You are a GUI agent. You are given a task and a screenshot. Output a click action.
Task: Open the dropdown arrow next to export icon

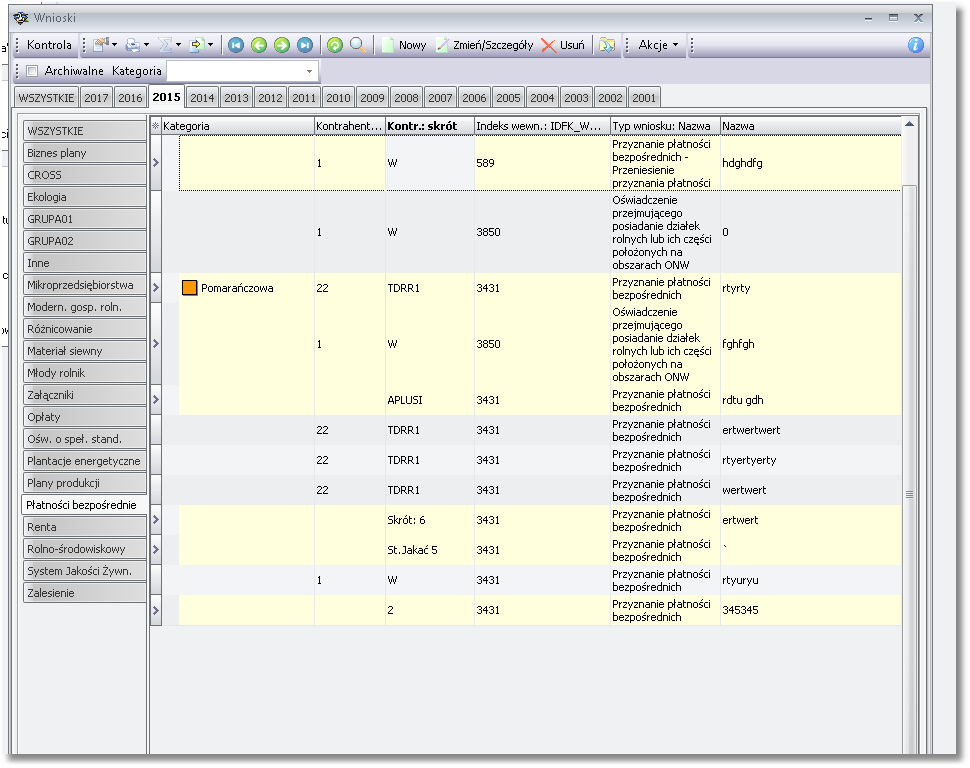(x=211, y=45)
